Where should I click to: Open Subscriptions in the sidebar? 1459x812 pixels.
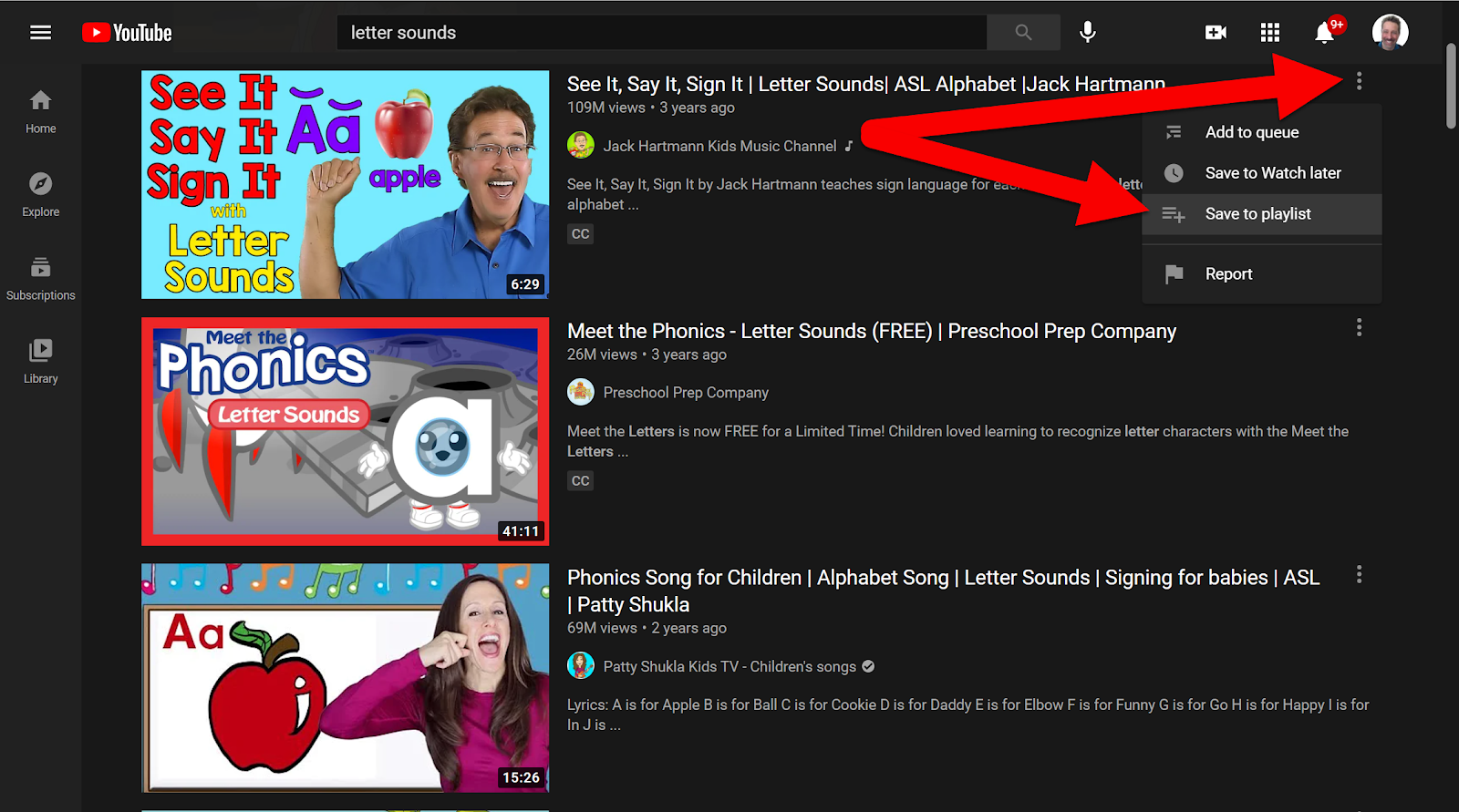click(x=40, y=278)
